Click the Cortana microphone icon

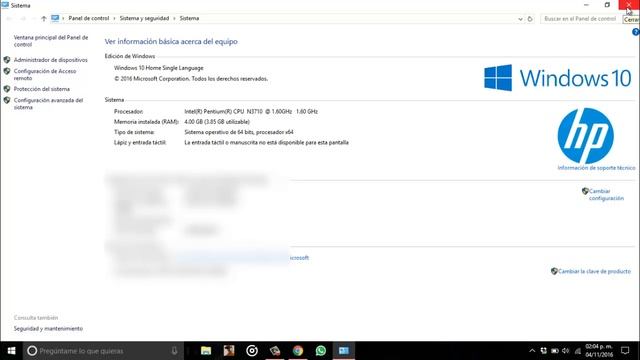[x=174, y=351]
